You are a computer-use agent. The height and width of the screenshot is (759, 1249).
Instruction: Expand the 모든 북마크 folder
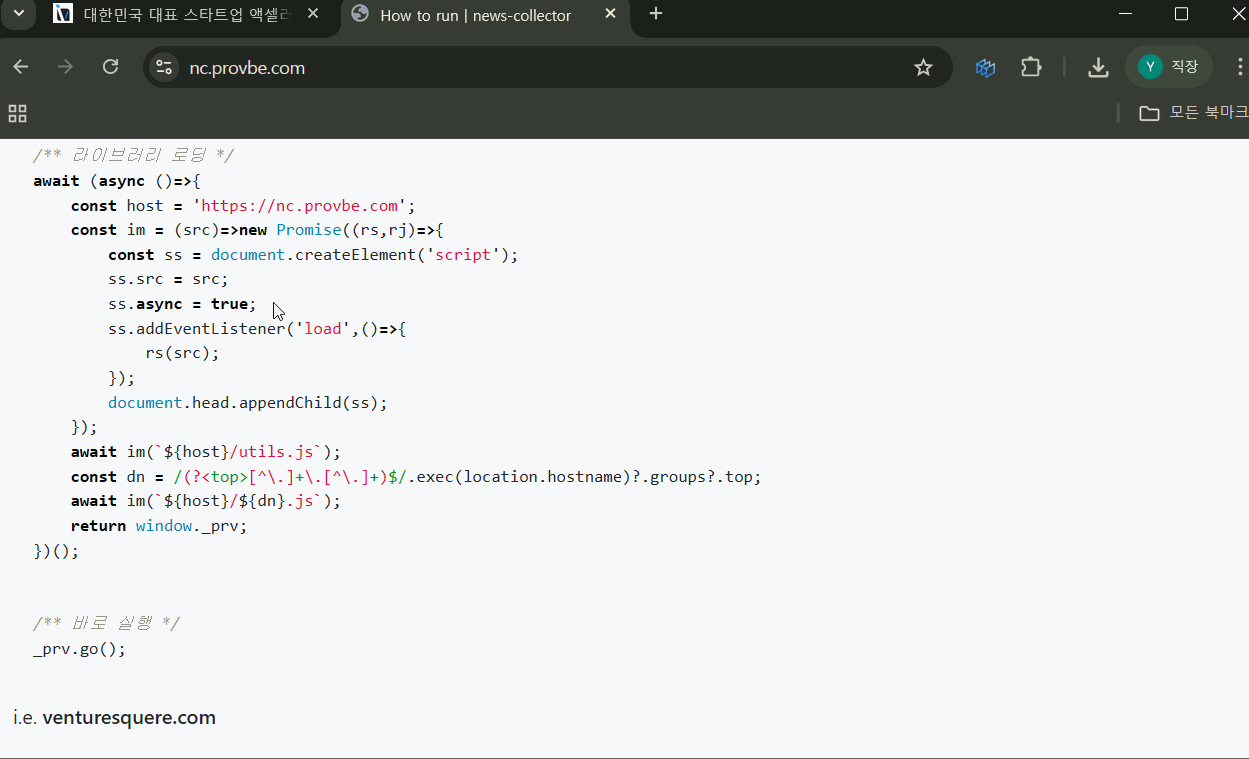pyautogui.click(x=1193, y=113)
